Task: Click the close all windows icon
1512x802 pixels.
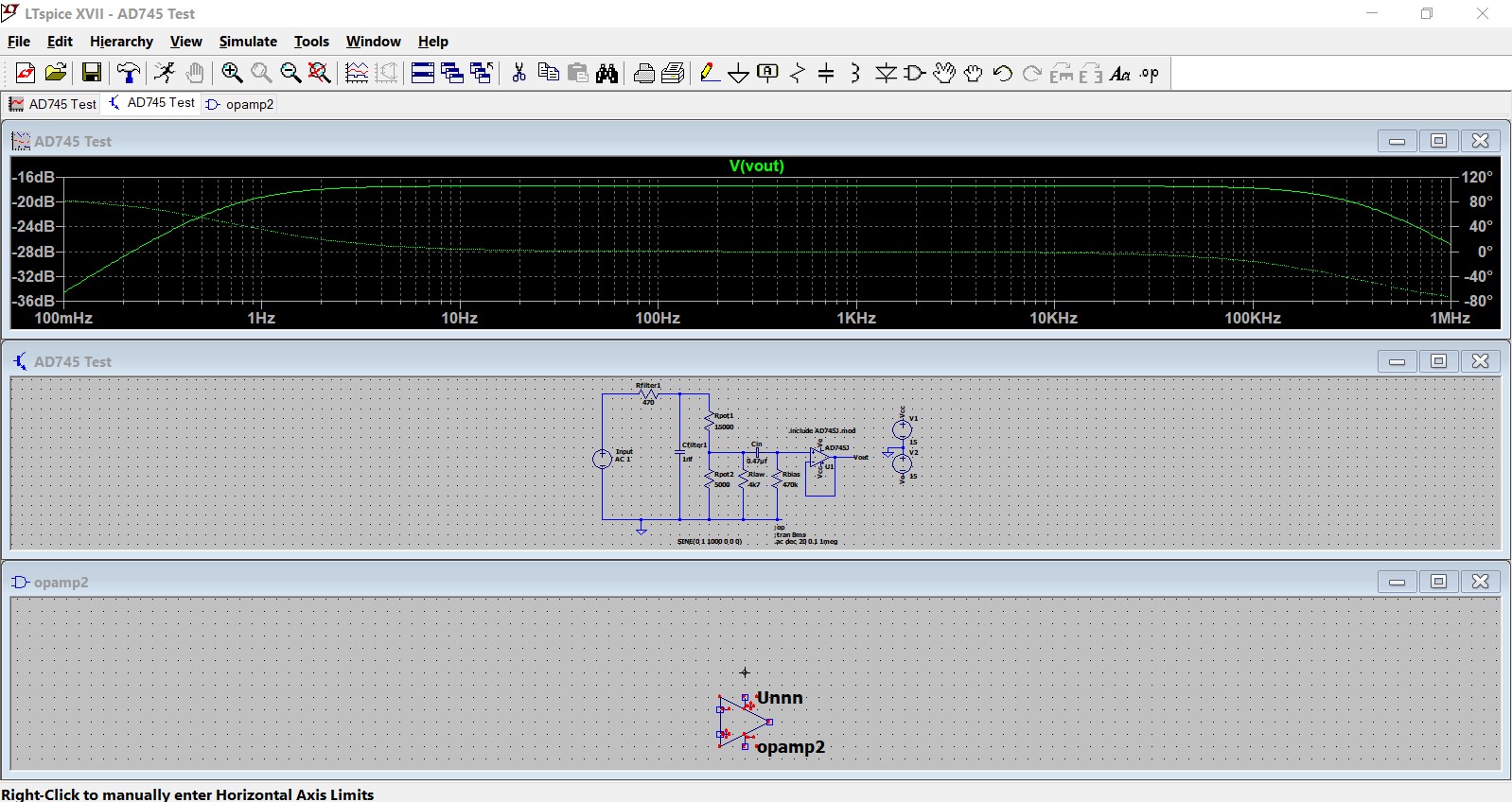Action: (x=482, y=73)
